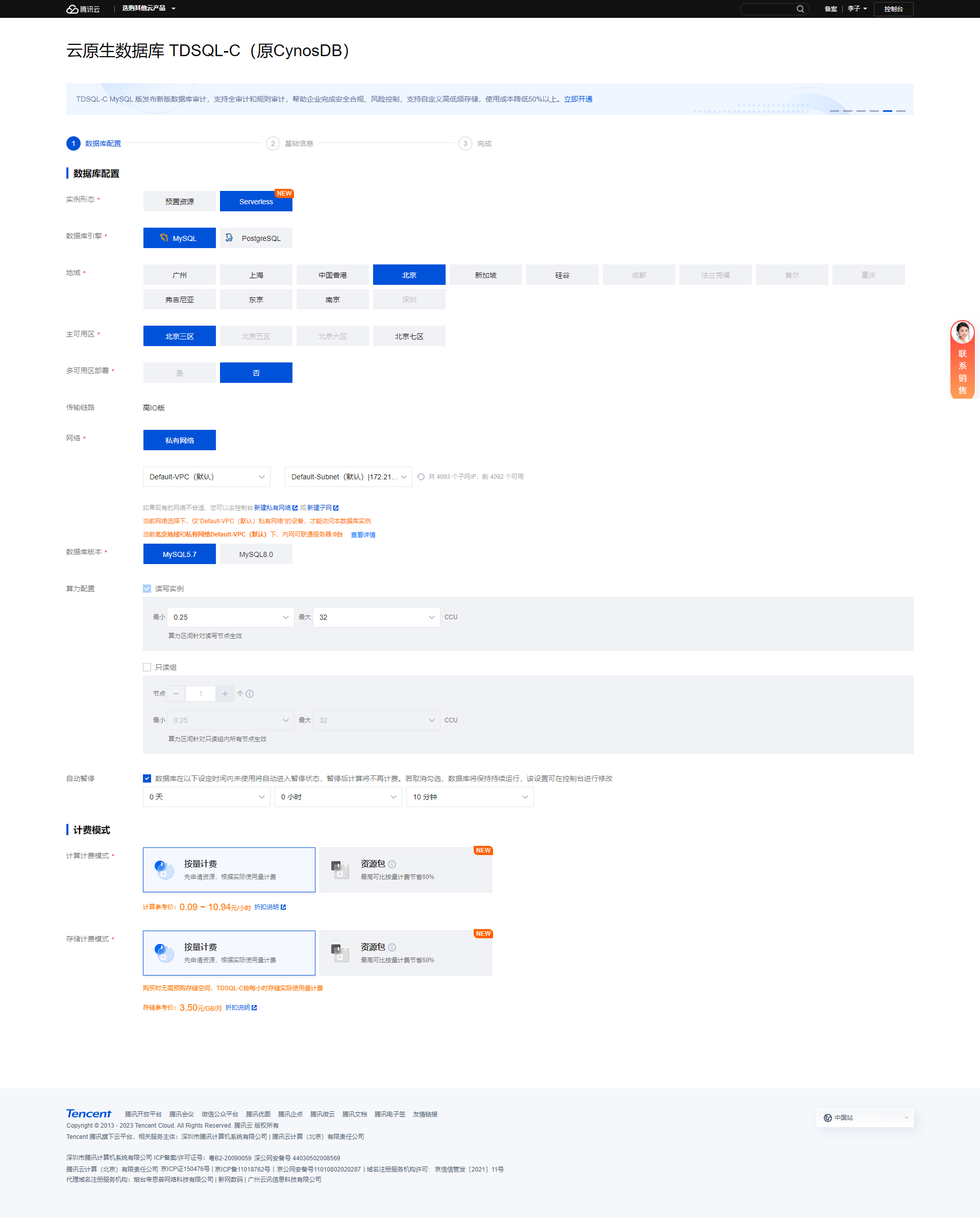Click the 腾讯云 logo at top left
The height and width of the screenshot is (1218, 980).
coord(83,9)
